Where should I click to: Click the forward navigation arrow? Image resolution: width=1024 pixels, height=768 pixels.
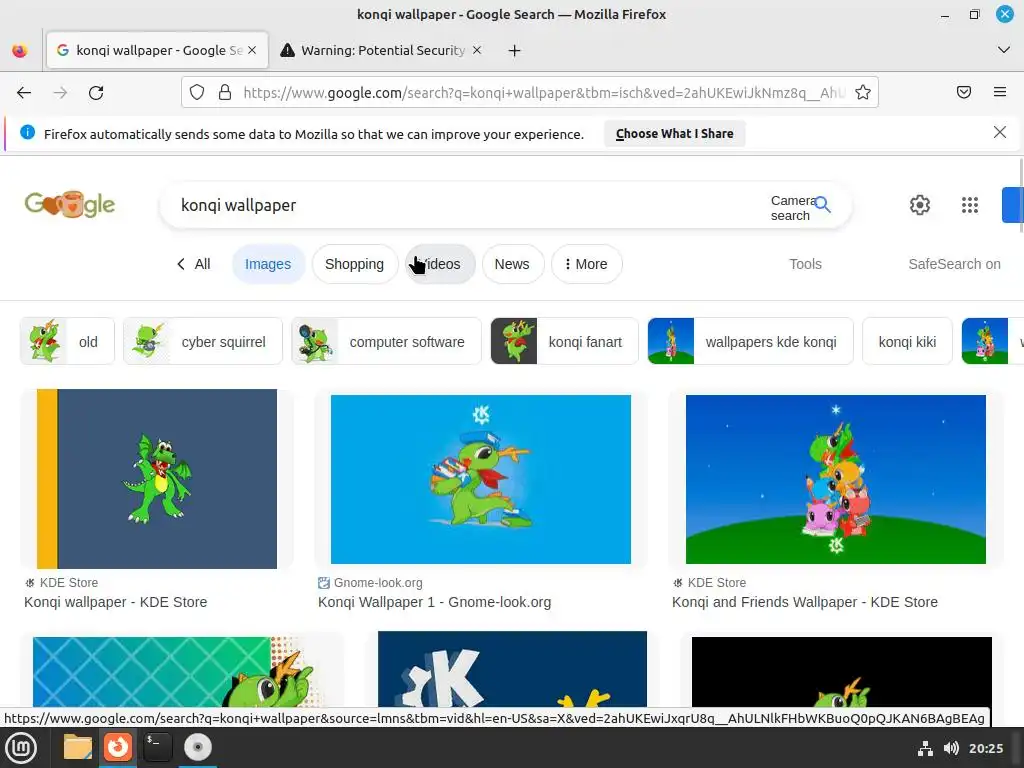pyautogui.click(x=60, y=93)
